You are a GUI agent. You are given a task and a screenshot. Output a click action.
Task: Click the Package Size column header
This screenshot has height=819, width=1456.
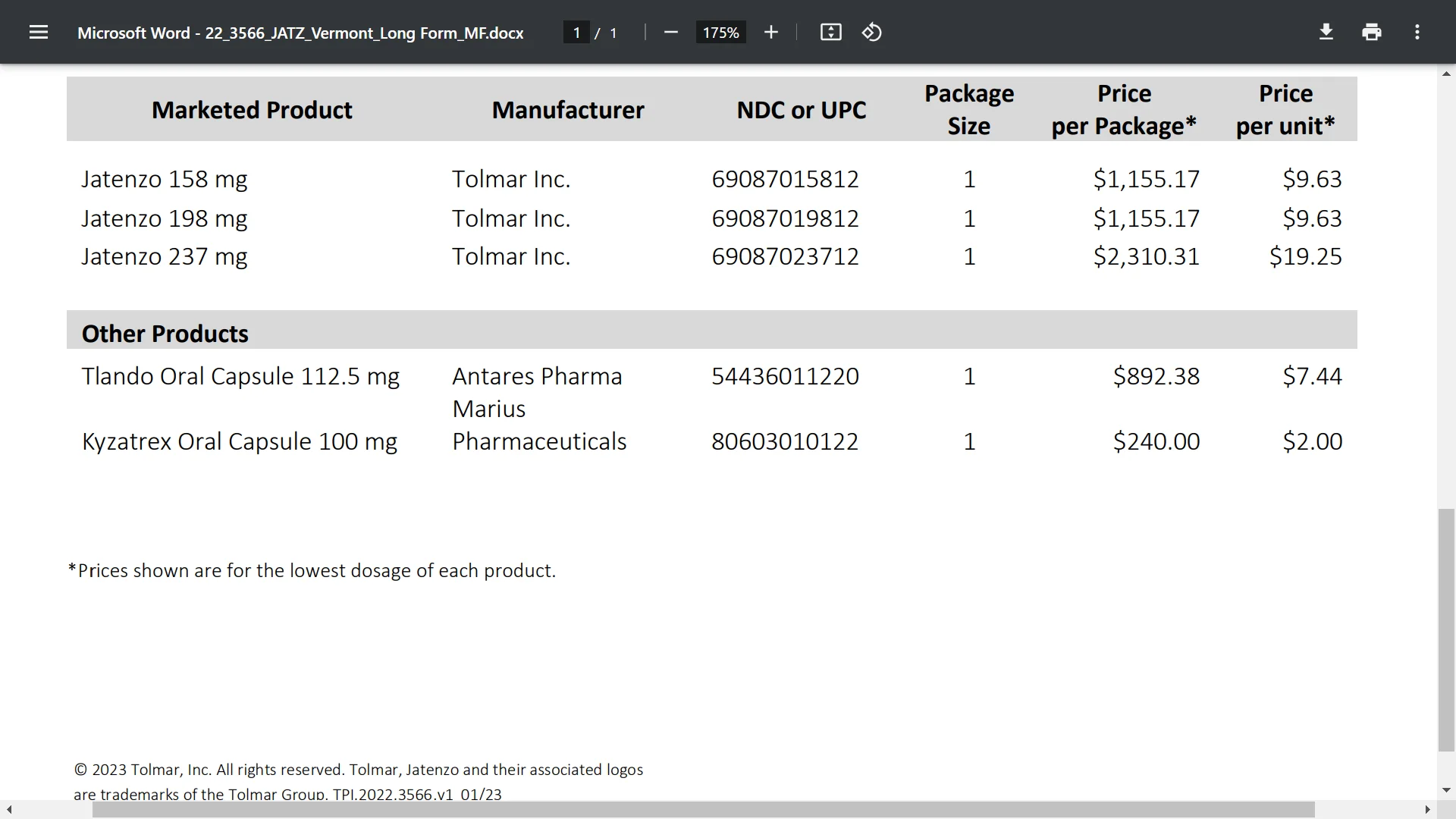pyautogui.click(x=969, y=109)
